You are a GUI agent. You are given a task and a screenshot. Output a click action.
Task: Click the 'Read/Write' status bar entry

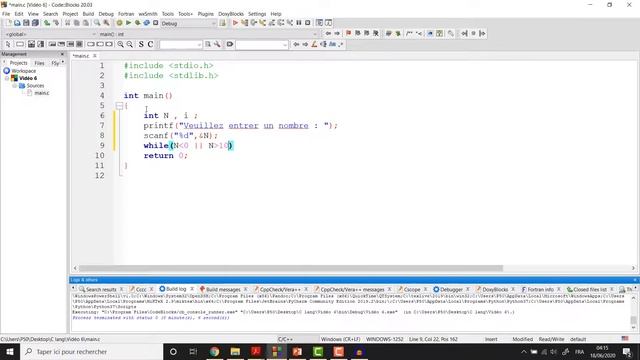click(551, 339)
